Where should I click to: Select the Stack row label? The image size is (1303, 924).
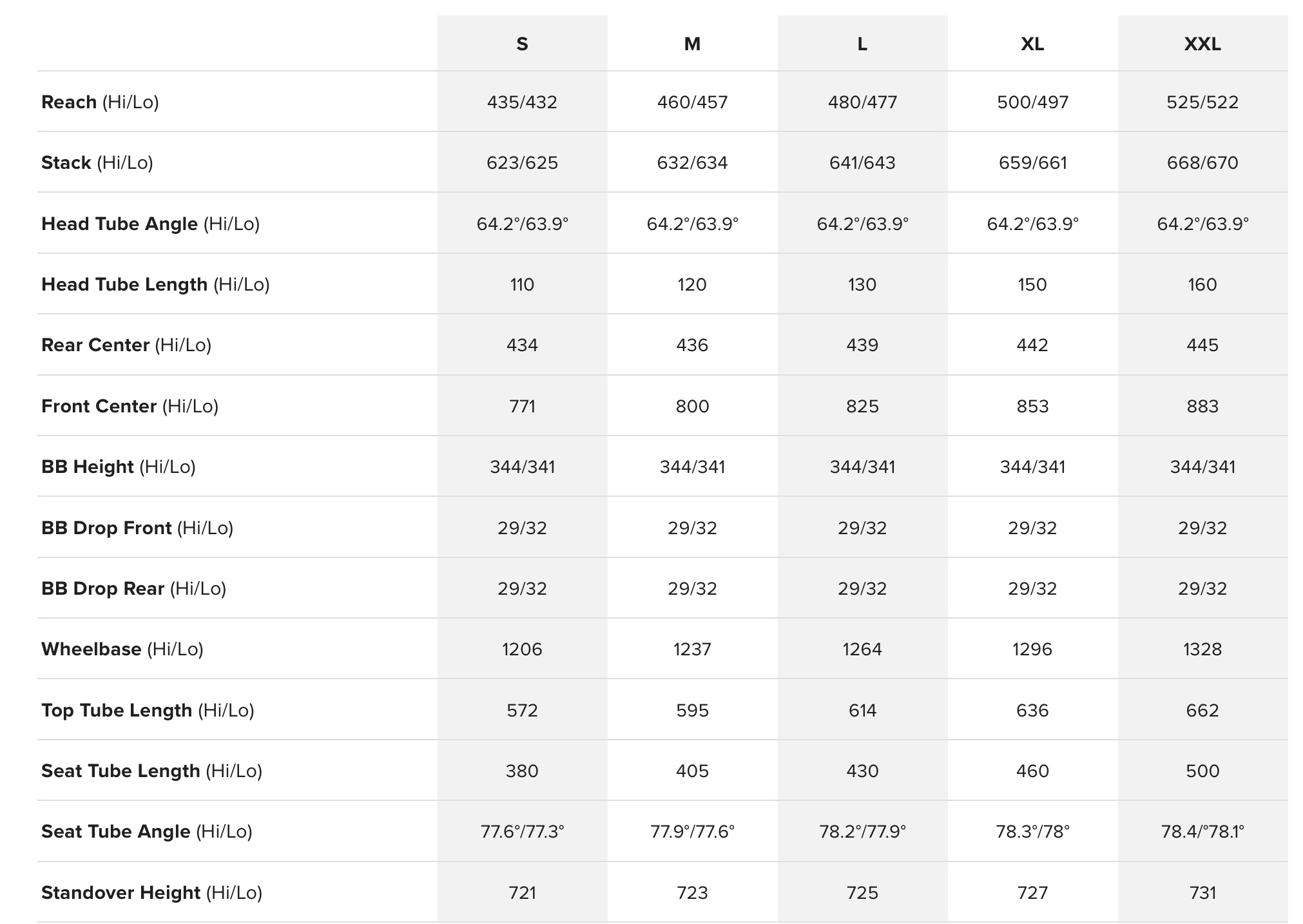[x=97, y=162]
